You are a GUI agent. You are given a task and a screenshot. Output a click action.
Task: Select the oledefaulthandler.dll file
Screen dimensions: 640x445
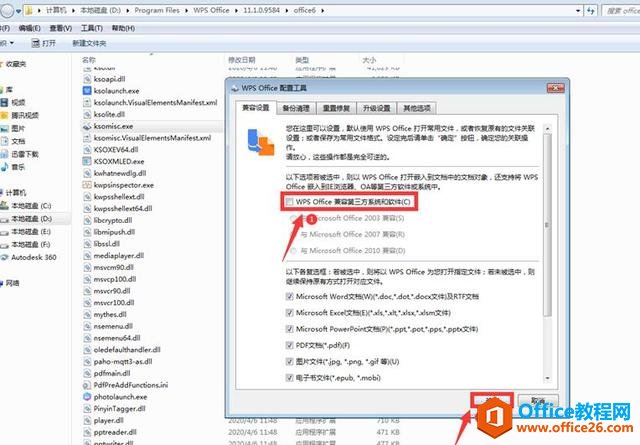pyautogui.click(x=127, y=350)
